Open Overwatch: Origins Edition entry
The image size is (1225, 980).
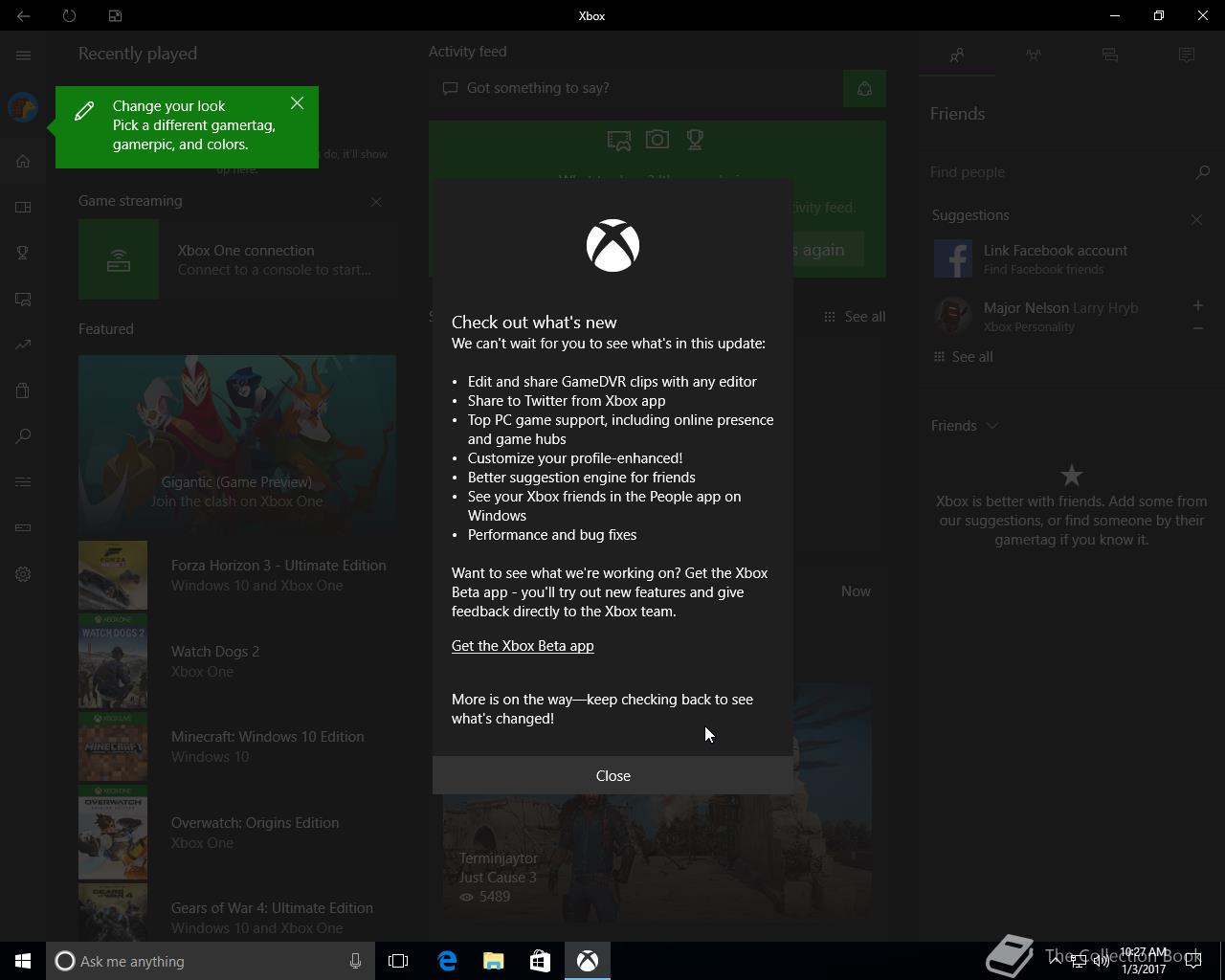tap(237, 833)
